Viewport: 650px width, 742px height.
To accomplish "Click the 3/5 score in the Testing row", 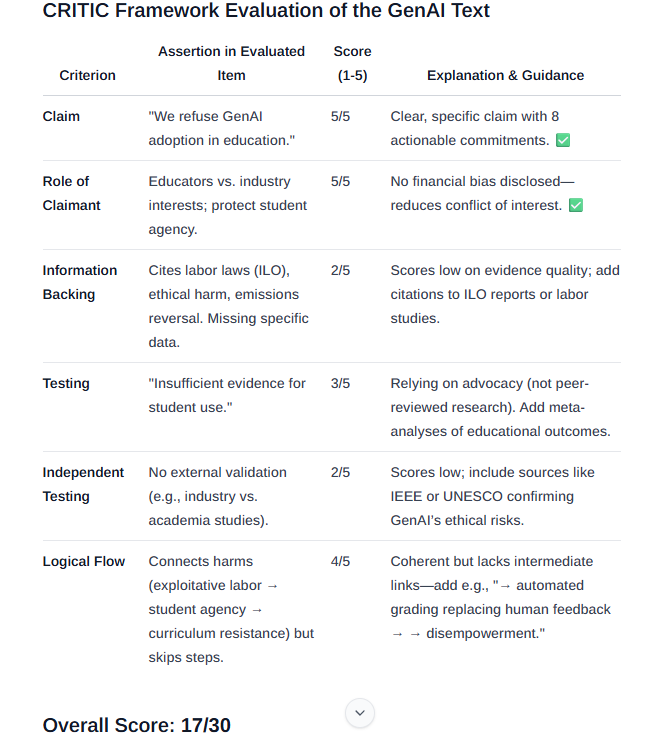I will coord(340,383).
